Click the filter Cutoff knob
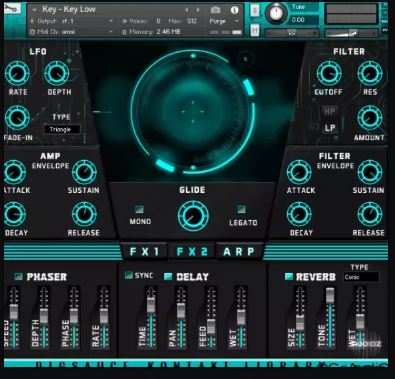This screenshot has height=379, width=395. click(x=329, y=74)
